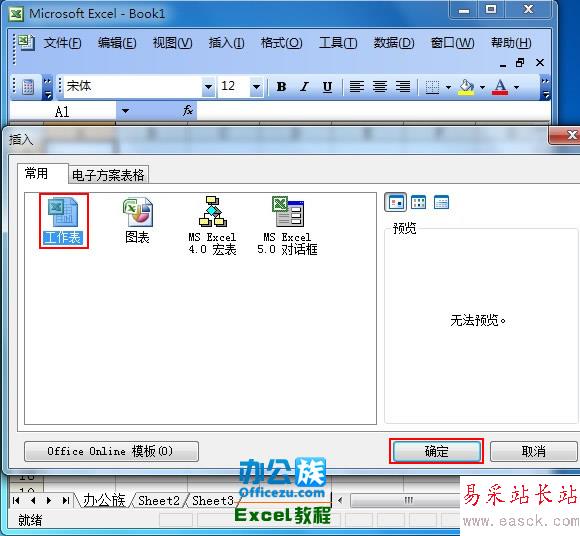The image size is (580, 536).
Task: Restore the workbook window inside Excel
Action: point(520,63)
